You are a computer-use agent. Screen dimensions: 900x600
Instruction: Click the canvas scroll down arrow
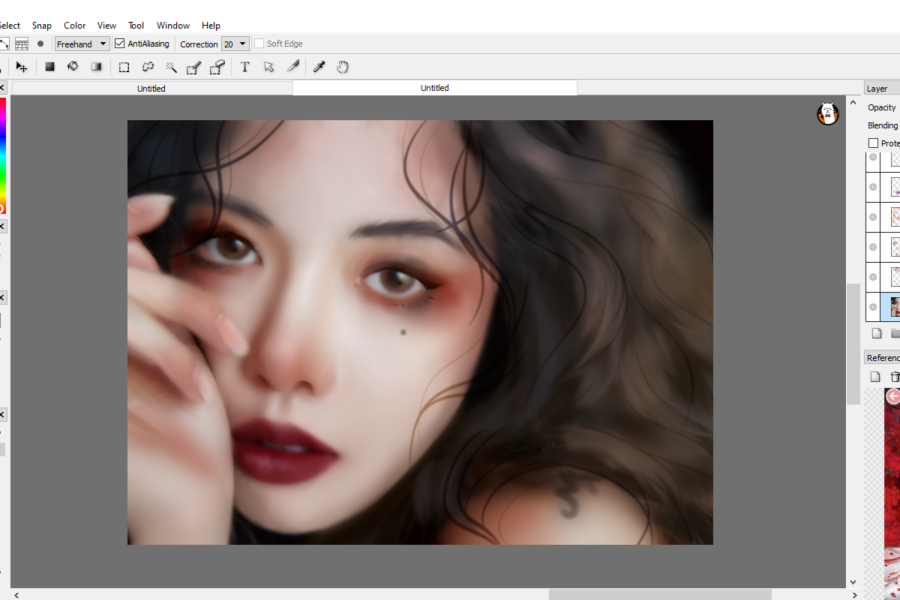pos(853,582)
